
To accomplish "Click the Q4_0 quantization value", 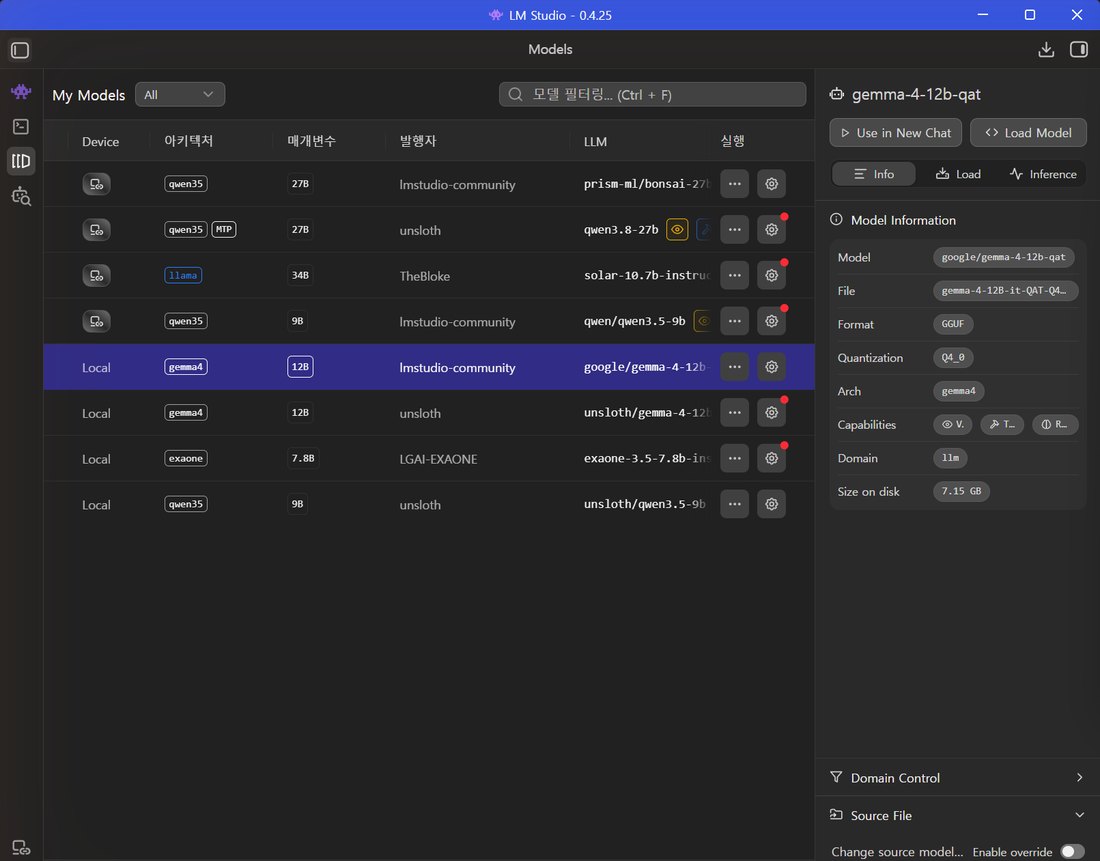I will [953, 357].
